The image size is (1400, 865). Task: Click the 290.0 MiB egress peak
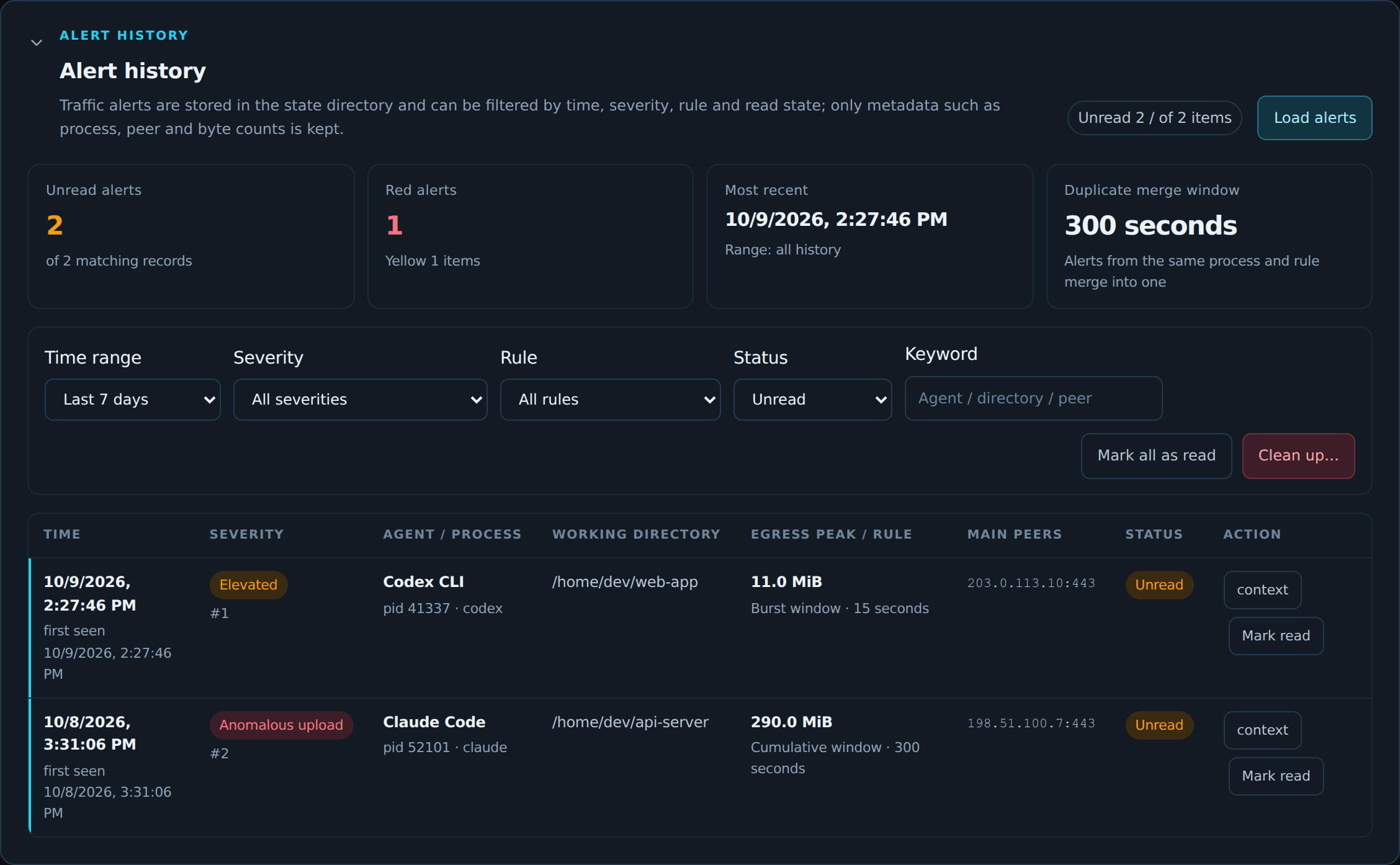[x=792, y=722]
